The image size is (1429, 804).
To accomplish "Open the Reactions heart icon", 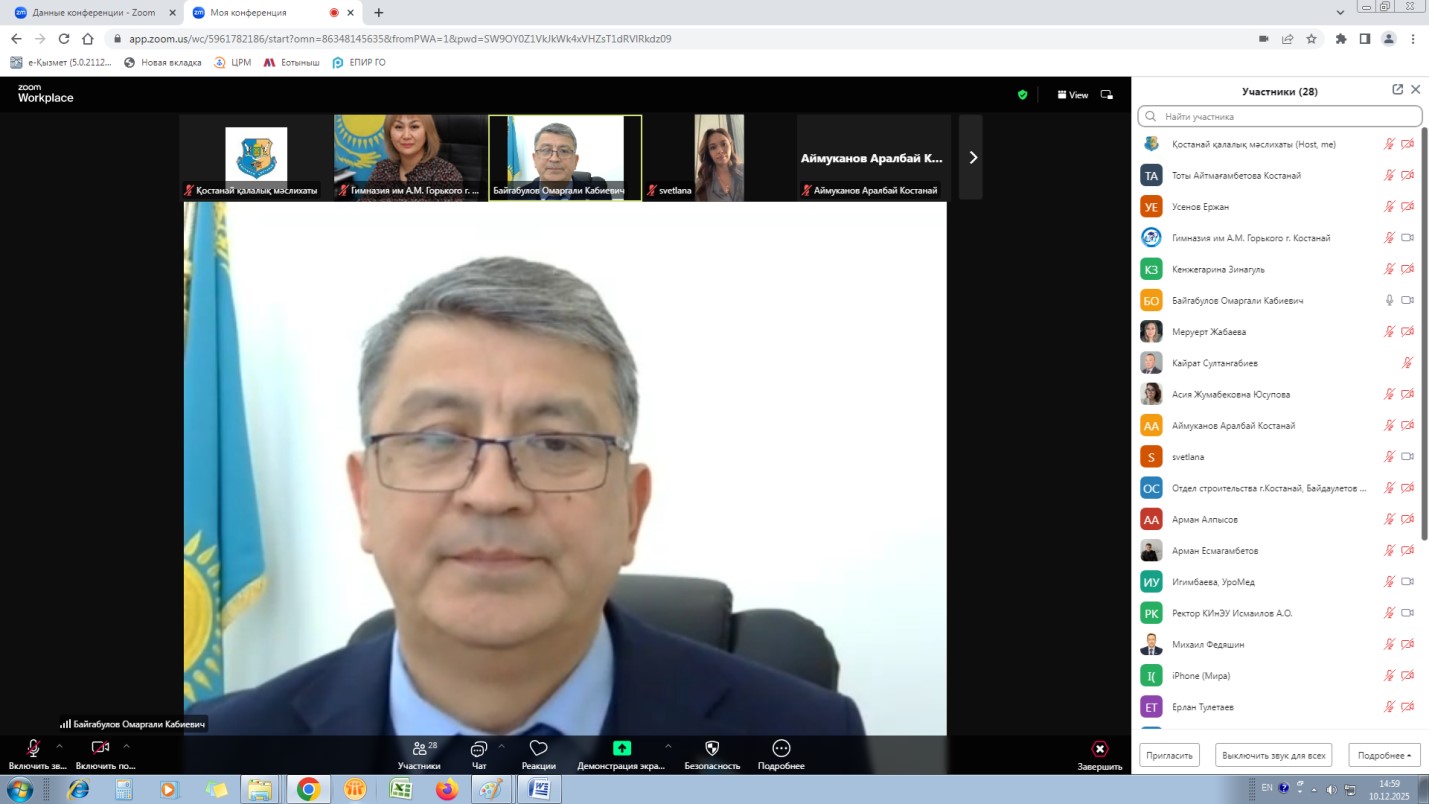I will (x=538, y=749).
